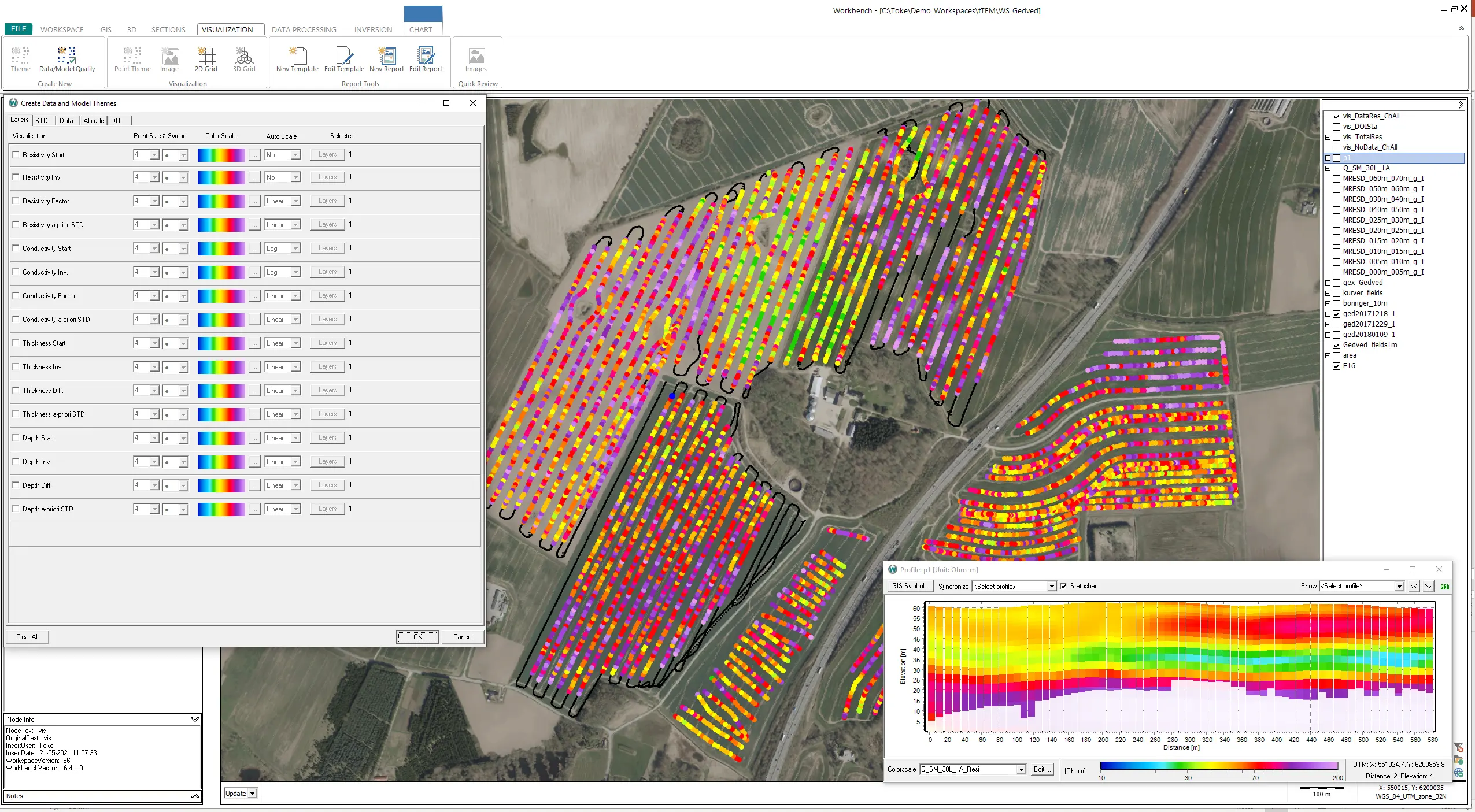Open Auto Scale dropdown for Resistivity Start
This screenshot has height=812, width=1475.
coord(295,155)
